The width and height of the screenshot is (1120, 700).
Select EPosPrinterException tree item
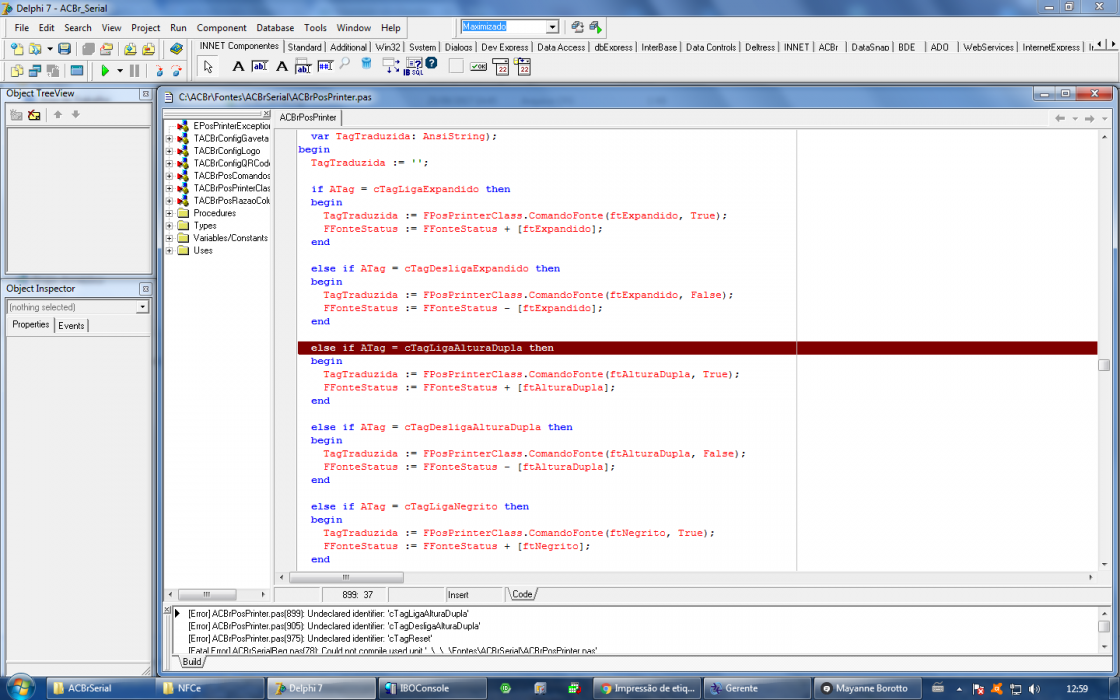tap(232, 126)
